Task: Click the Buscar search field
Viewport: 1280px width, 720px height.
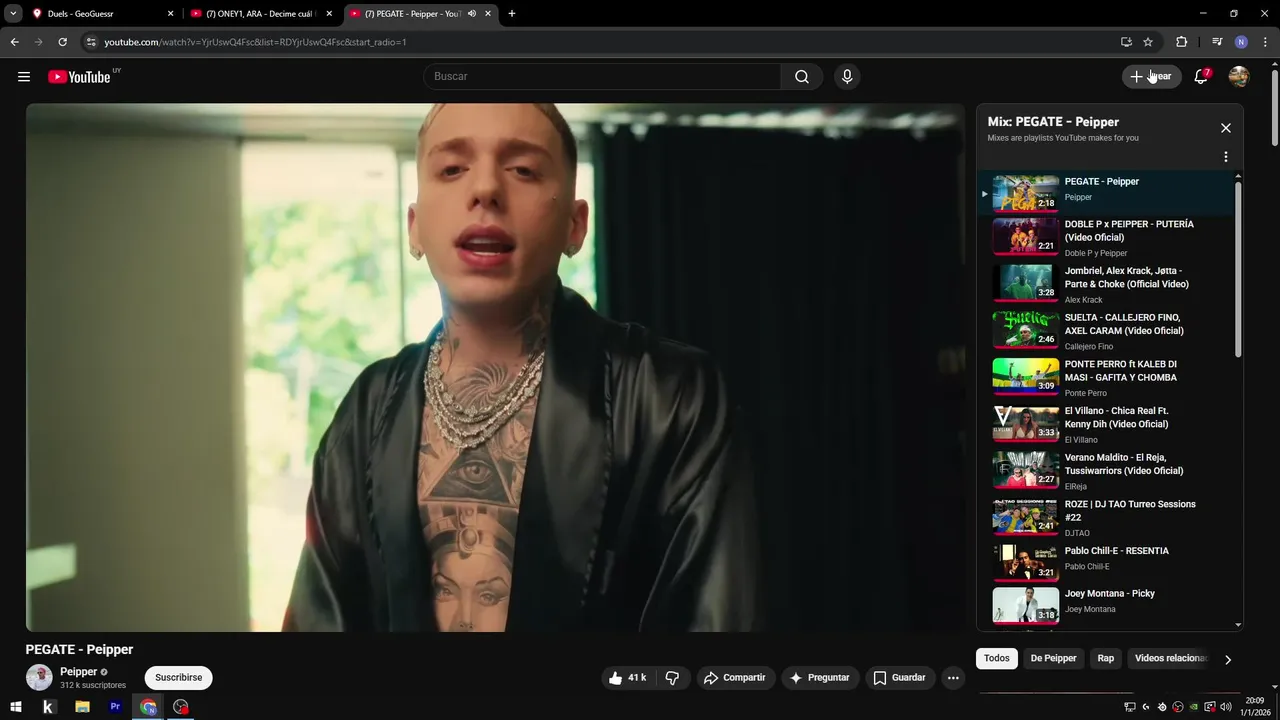Action: (602, 77)
